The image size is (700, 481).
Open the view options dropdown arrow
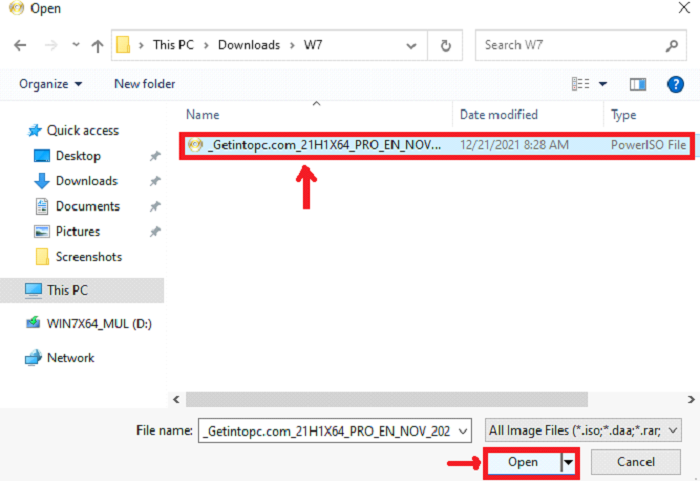coord(603,84)
